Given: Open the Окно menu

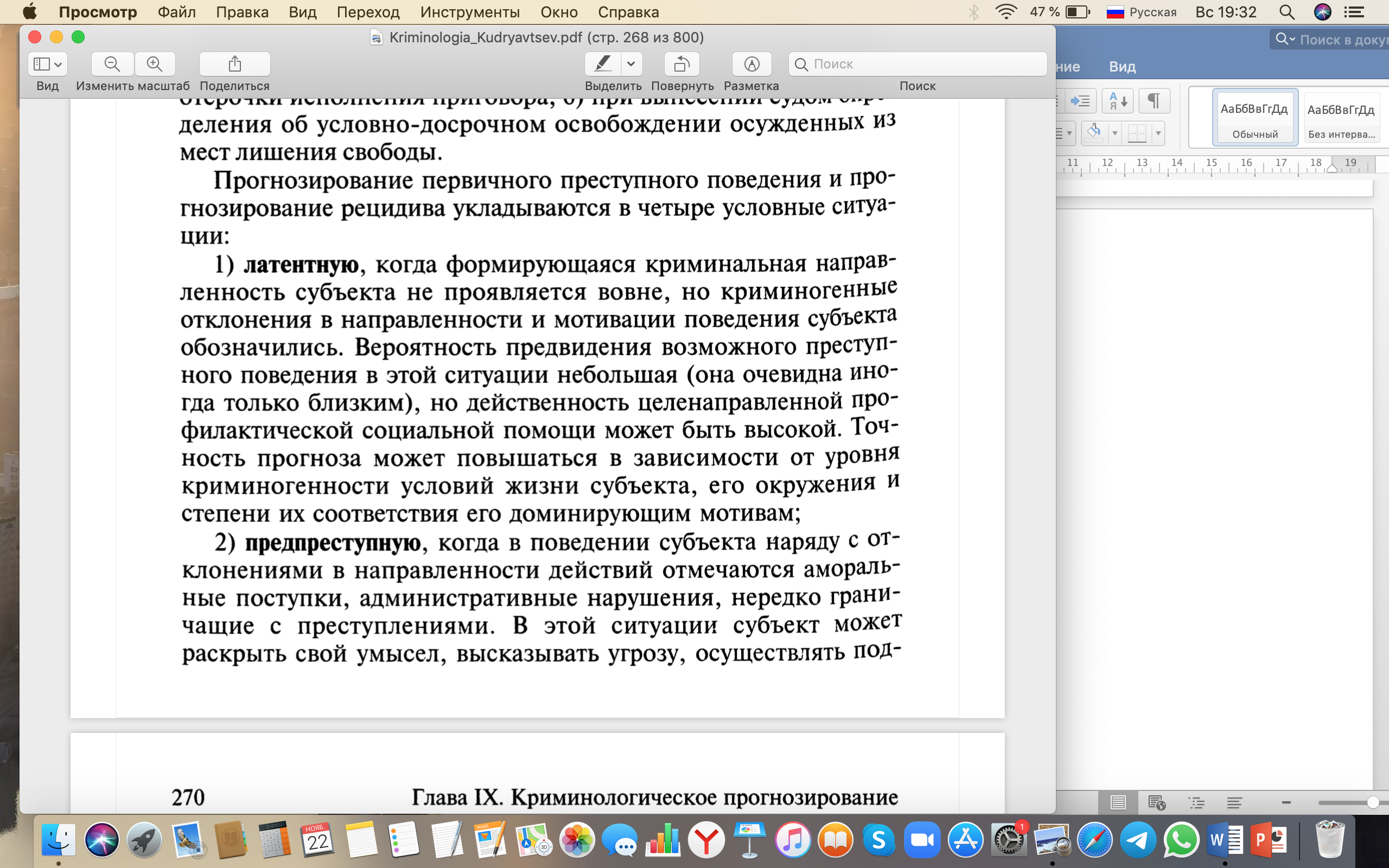Looking at the screenshot, I should 559,12.
